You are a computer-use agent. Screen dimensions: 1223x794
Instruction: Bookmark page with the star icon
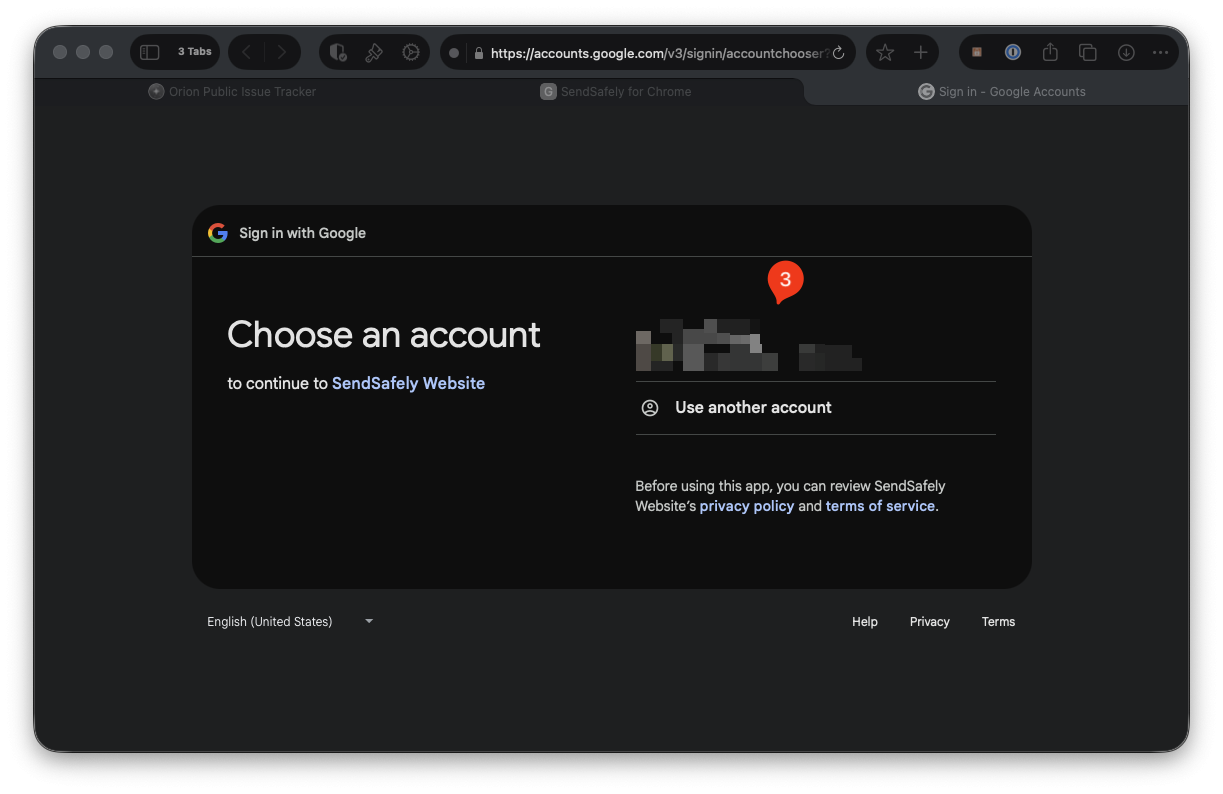click(x=885, y=53)
